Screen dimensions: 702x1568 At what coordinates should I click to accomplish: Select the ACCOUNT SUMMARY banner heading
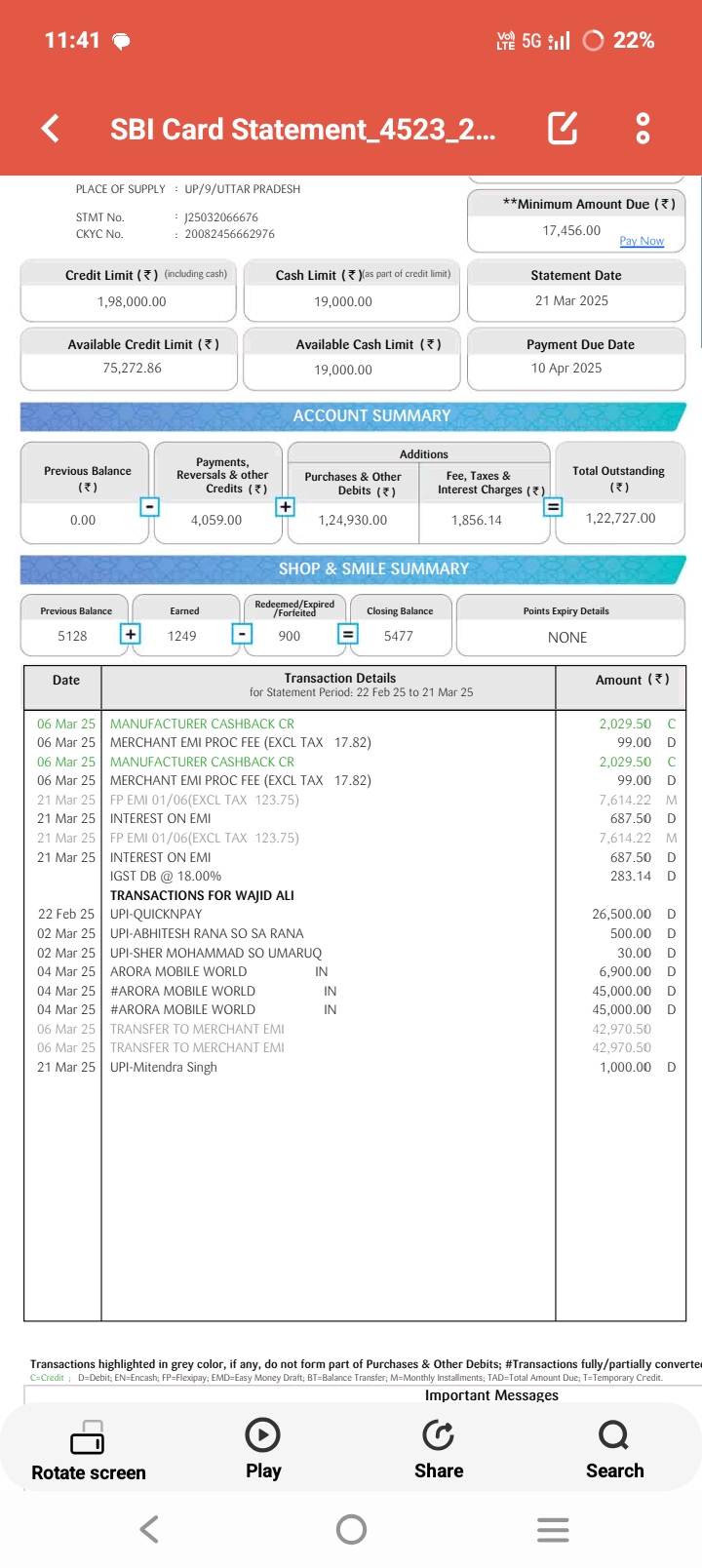[371, 415]
